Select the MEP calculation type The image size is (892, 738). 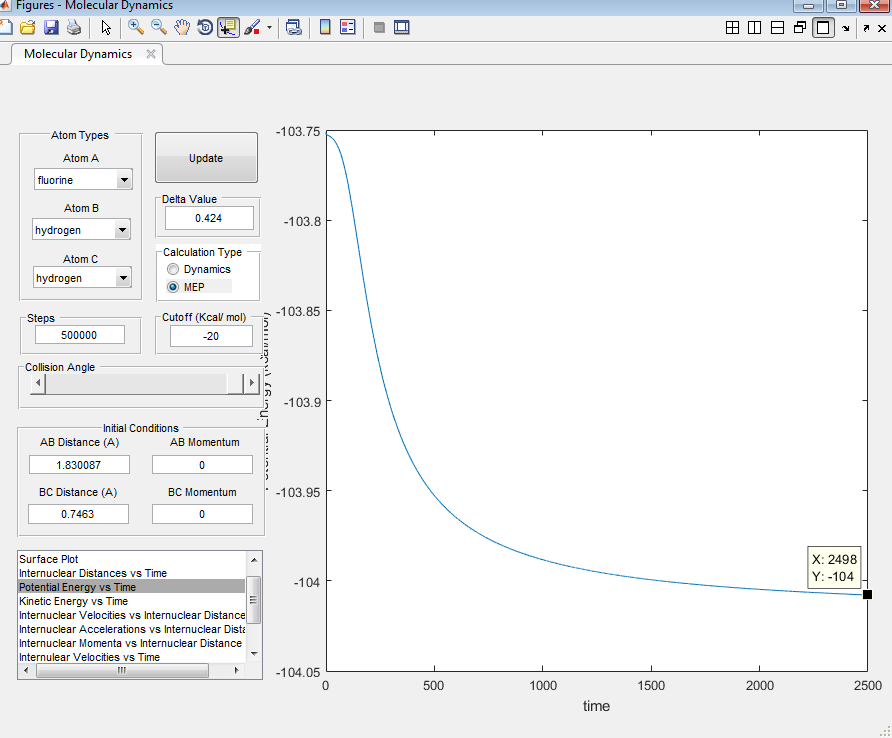click(174, 287)
